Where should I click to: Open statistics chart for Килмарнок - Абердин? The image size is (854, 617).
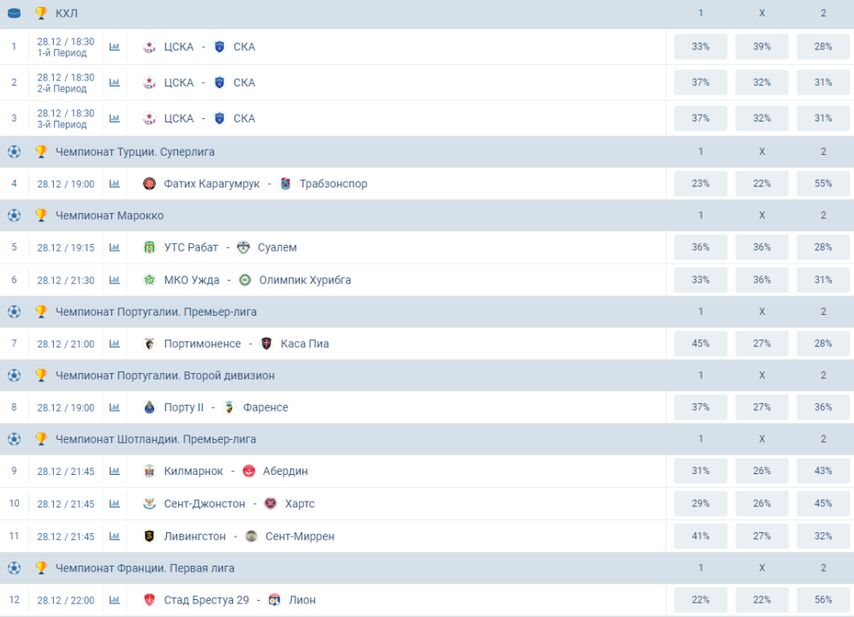114,471
